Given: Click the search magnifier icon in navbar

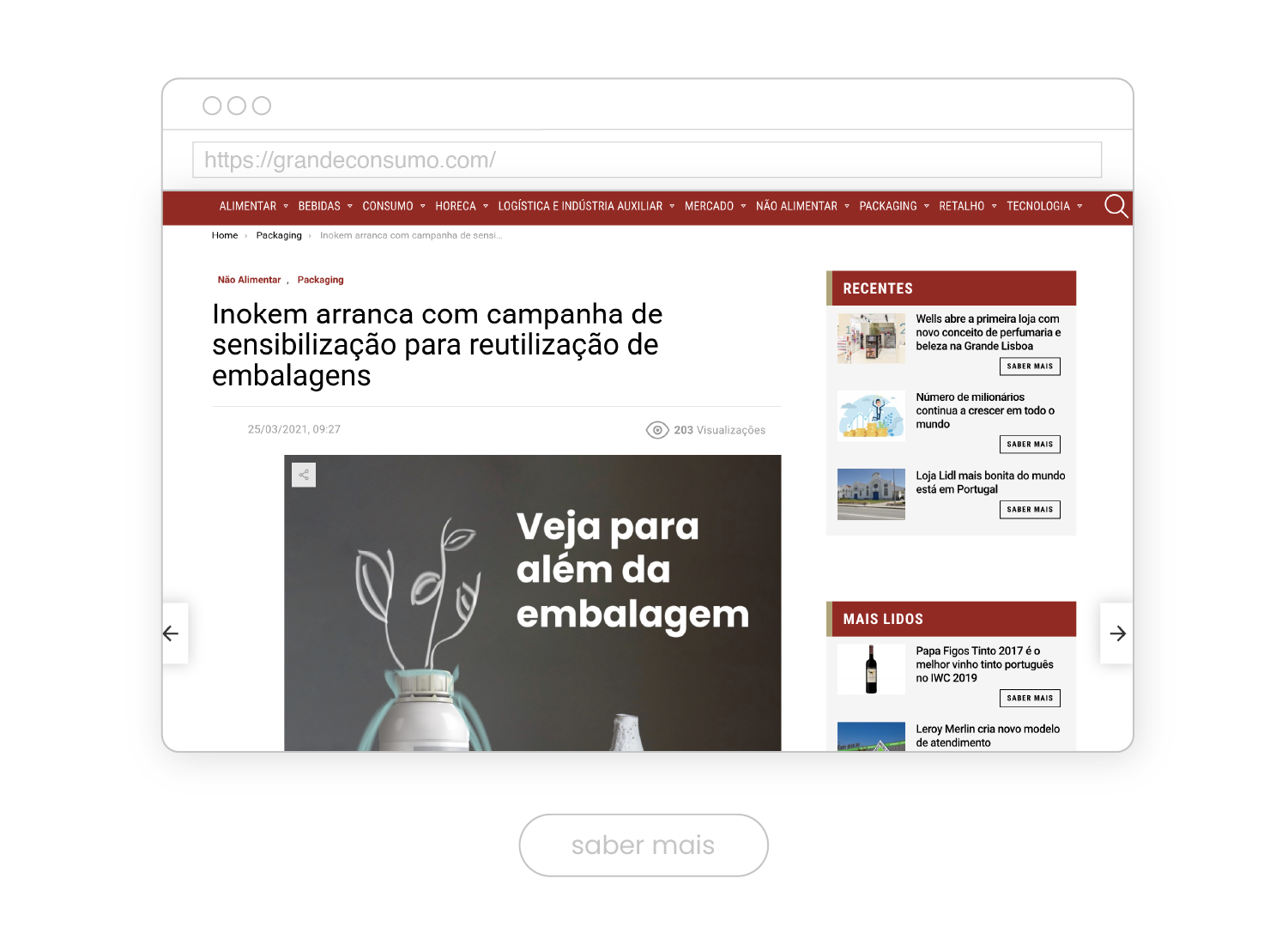Looking at the screenshot, I should (1116, 206).
